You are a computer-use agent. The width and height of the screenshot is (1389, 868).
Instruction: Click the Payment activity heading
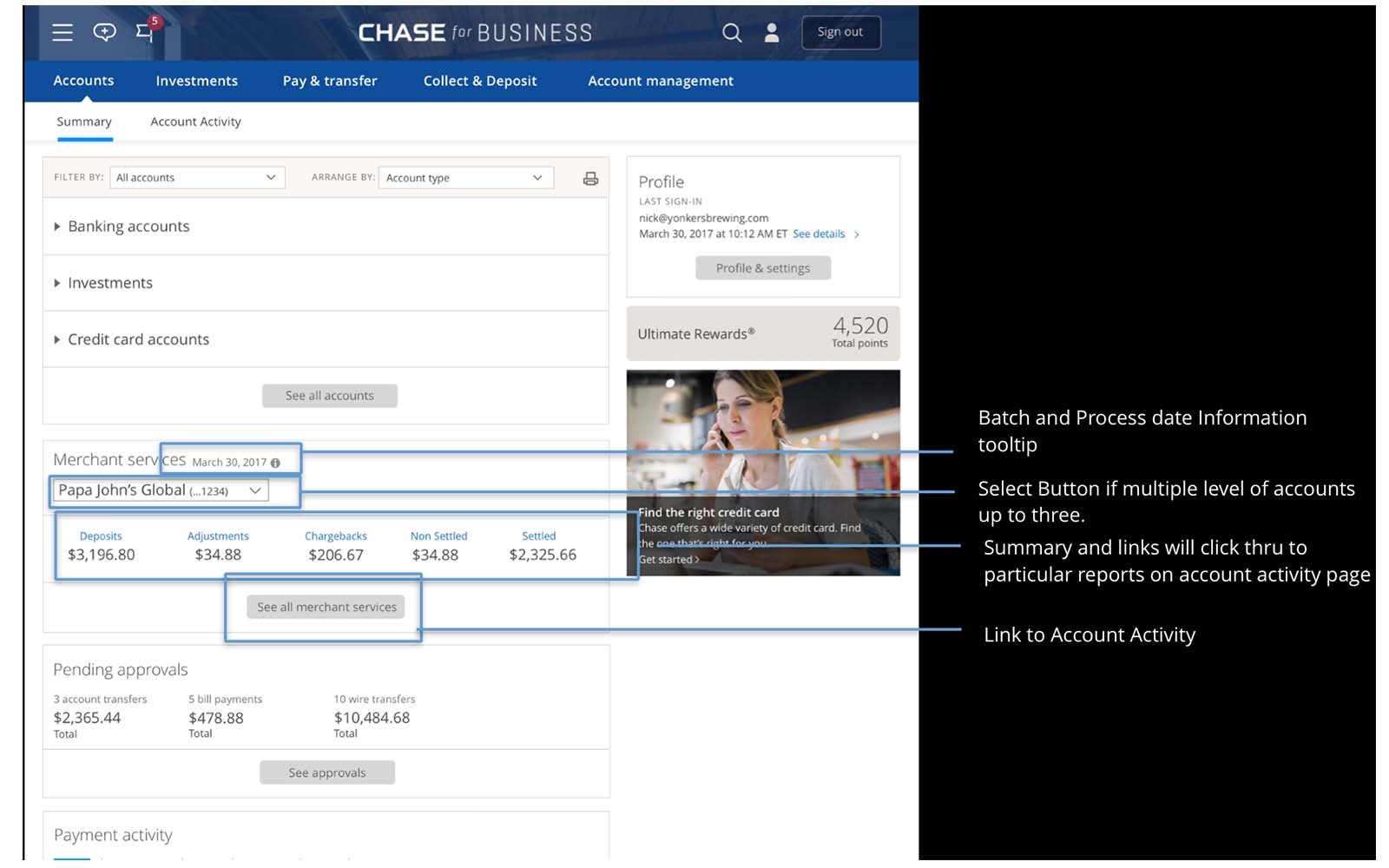113,835
